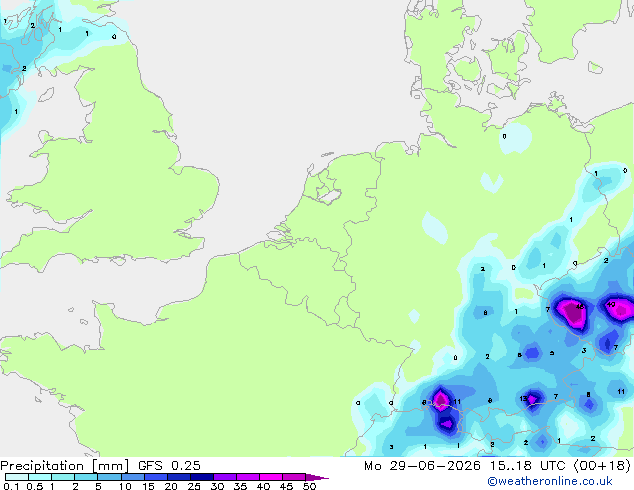Click the 2–5 mm legend swatch
The height and width of the screenshot is (490, 634).
point(86,477)
